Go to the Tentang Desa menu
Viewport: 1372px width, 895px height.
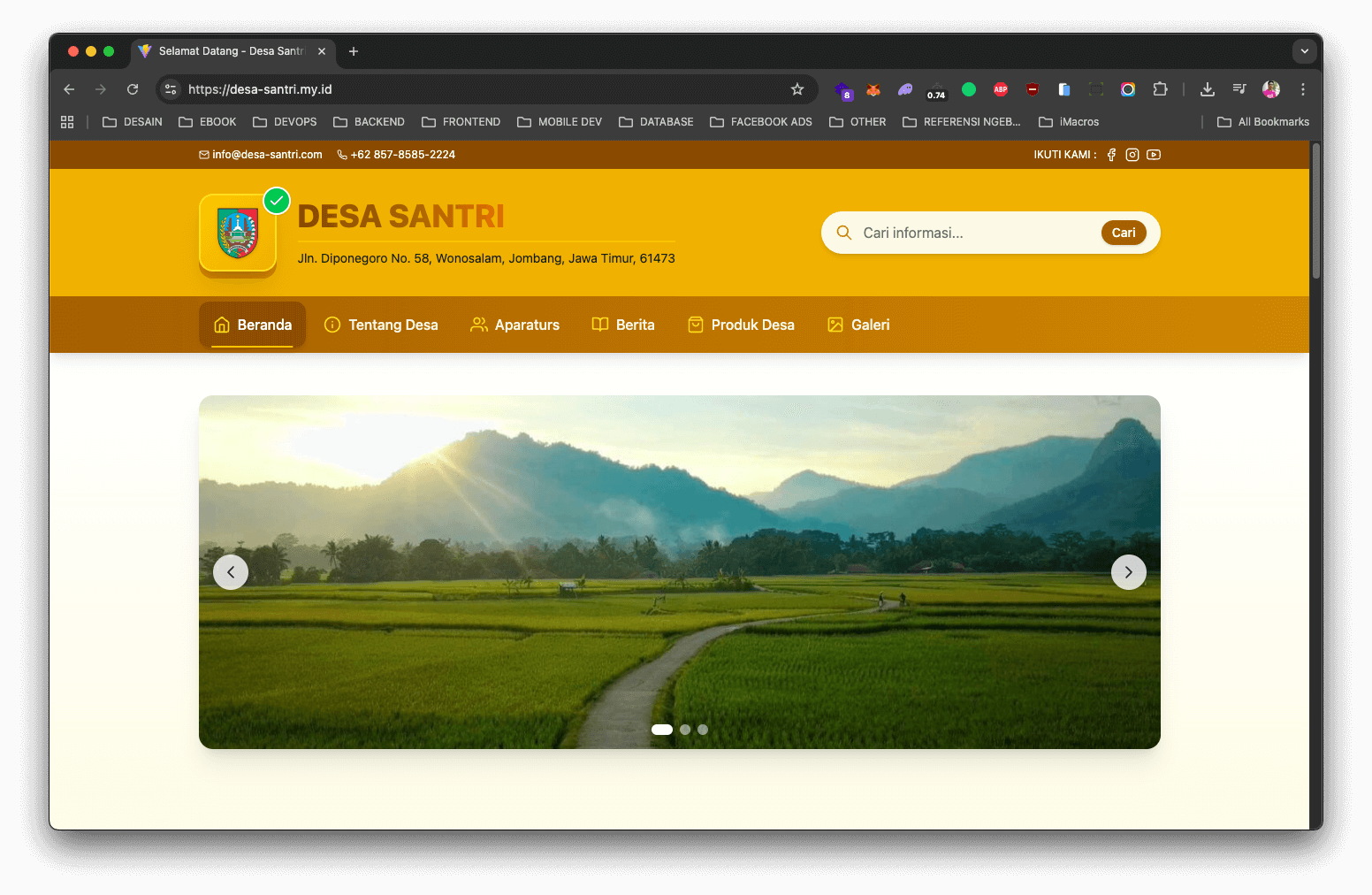click(381, 325)
